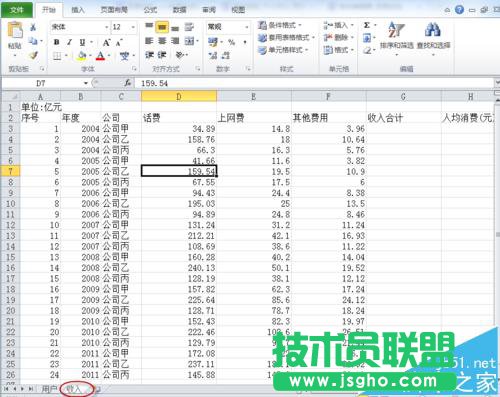Expand the Name Box dropdown arrow
500x397 pixels.
tap(86, 83)
